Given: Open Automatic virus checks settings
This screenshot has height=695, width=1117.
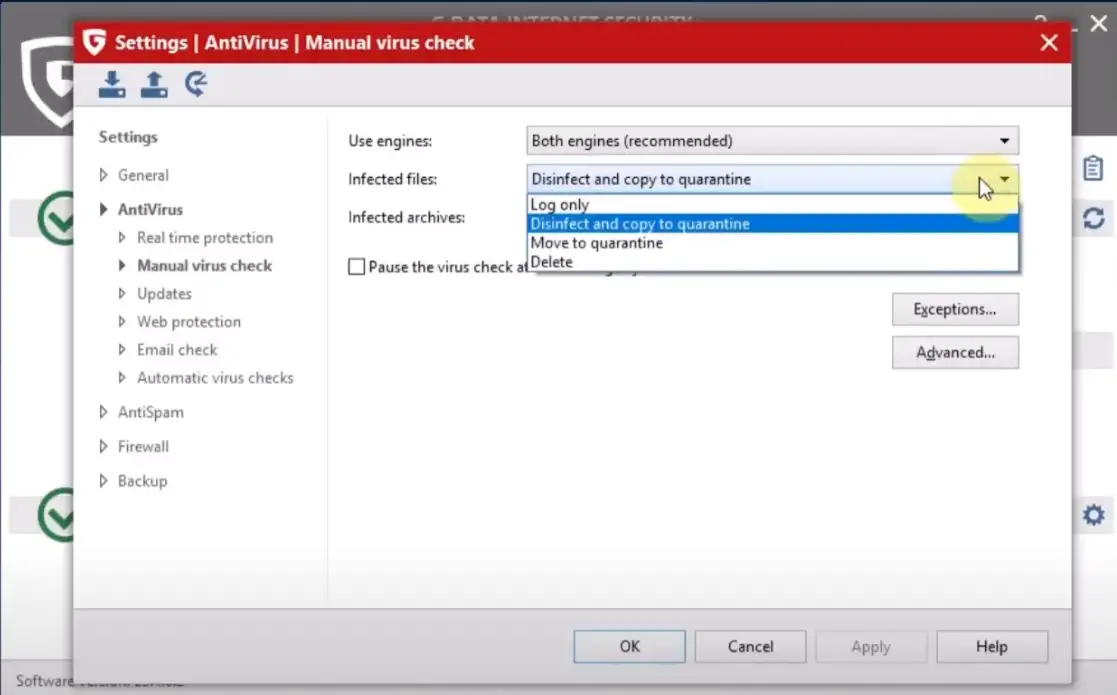Looking at the screenshot, I should click(215, 378).
